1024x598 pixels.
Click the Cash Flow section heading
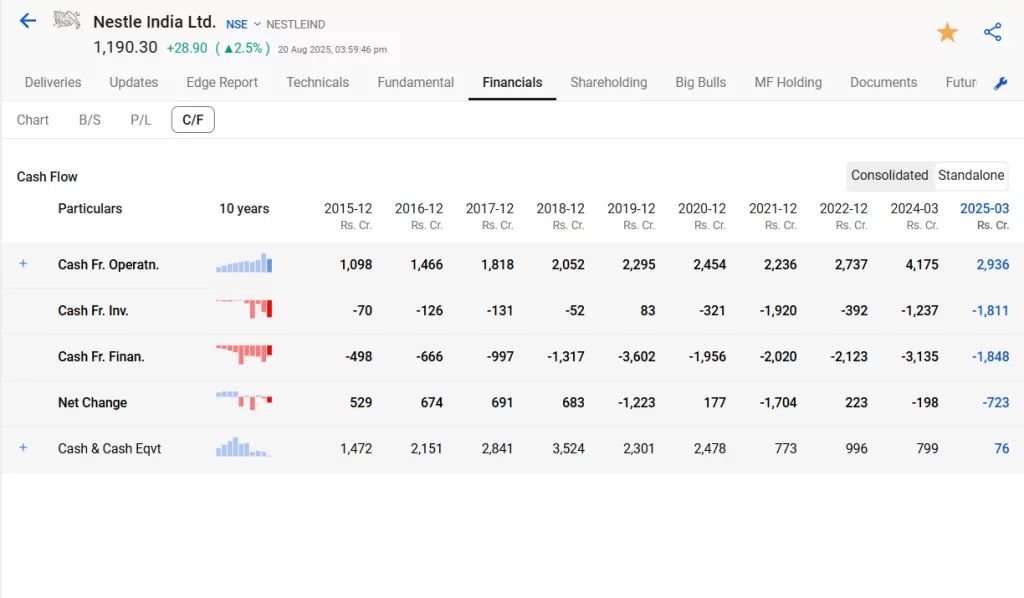[x=47, y=176]
